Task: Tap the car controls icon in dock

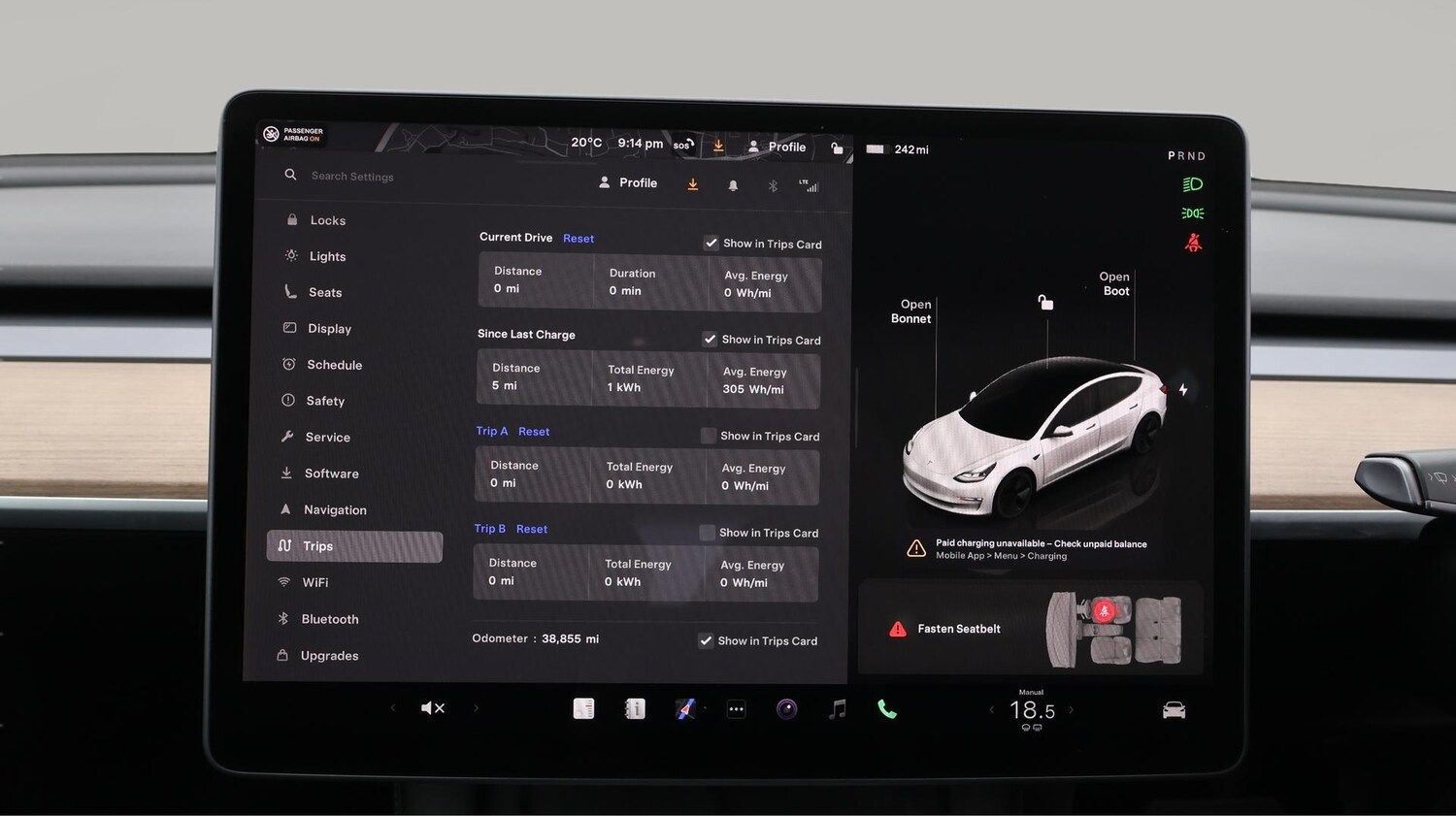Action: tap(1175, 710)
